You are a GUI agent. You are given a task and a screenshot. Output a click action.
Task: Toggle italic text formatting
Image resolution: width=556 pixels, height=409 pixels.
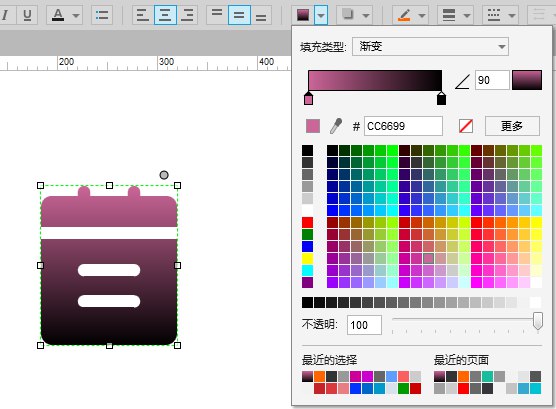point(6,15)
